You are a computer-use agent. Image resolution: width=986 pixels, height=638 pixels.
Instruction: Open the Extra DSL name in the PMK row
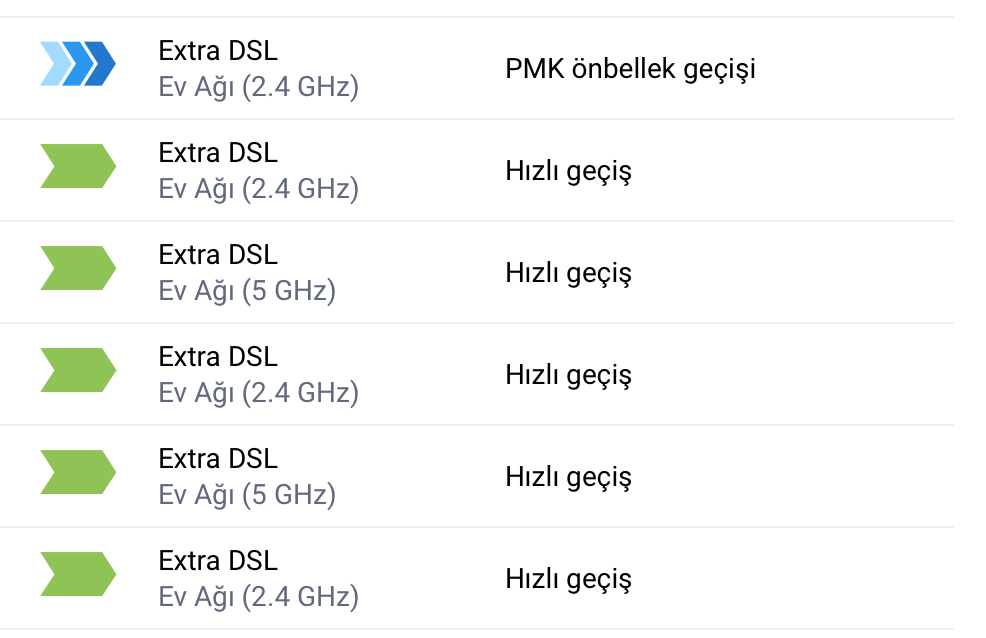218,51
